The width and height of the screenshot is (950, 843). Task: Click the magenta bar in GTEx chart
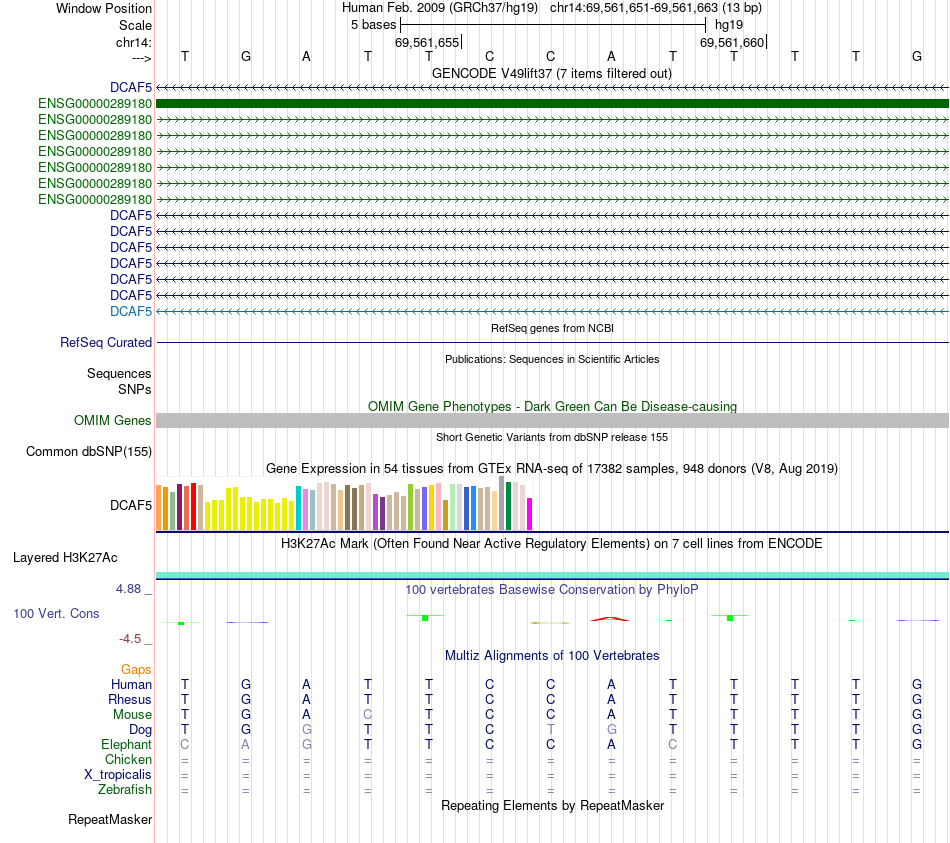click(530, 514)
